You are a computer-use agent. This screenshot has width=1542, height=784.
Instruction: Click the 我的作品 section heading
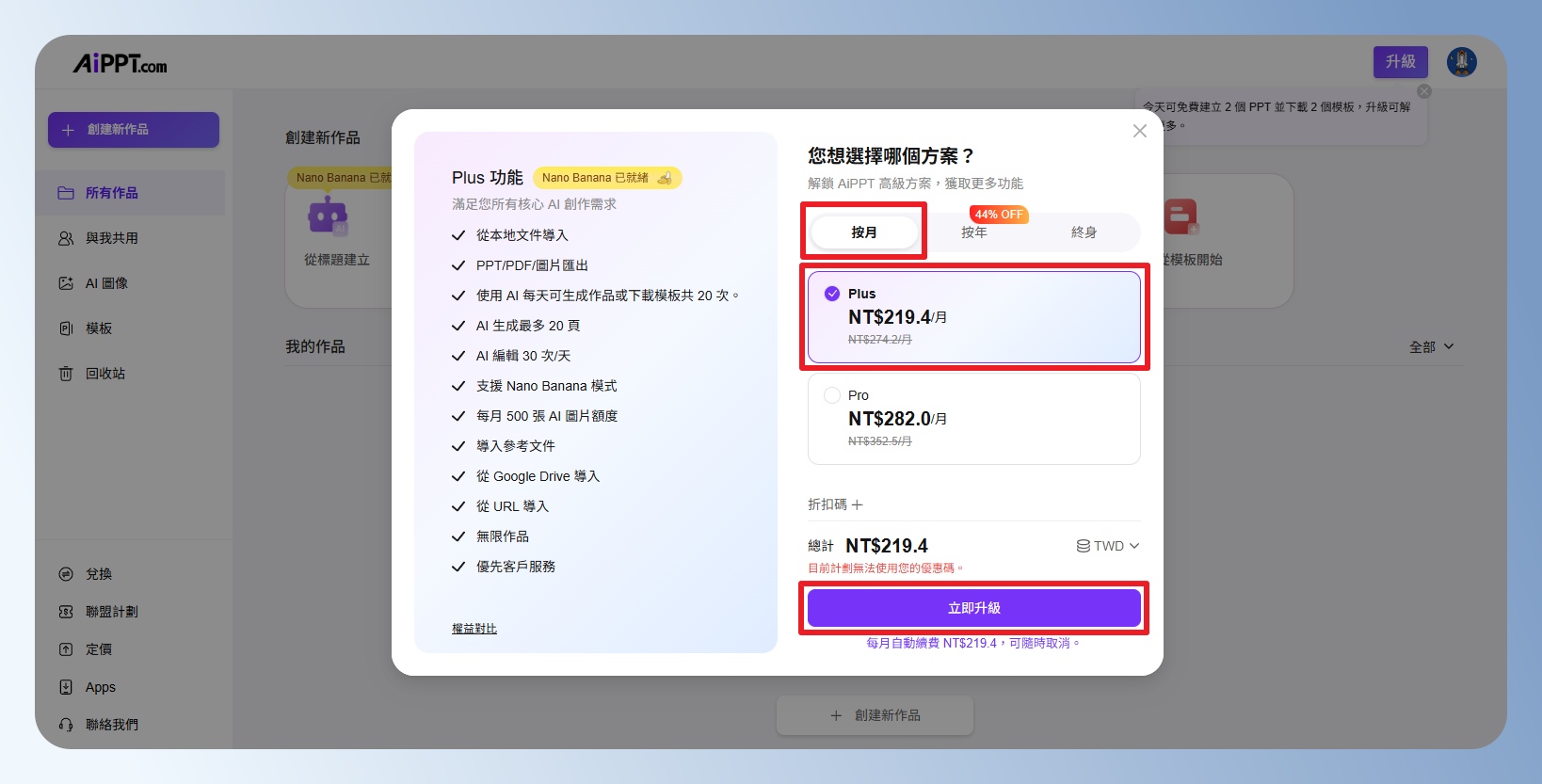pyautogui.click(x=315, y=347)
